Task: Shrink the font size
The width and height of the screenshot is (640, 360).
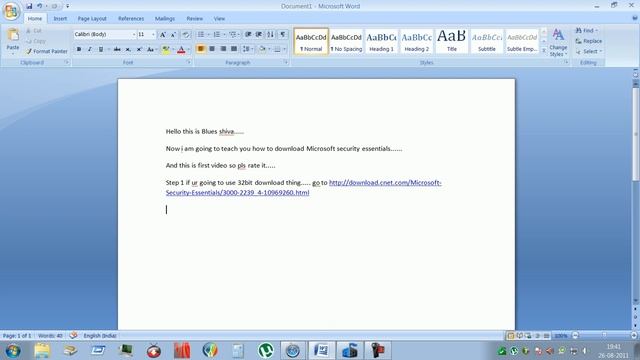Action: [173, 35]
